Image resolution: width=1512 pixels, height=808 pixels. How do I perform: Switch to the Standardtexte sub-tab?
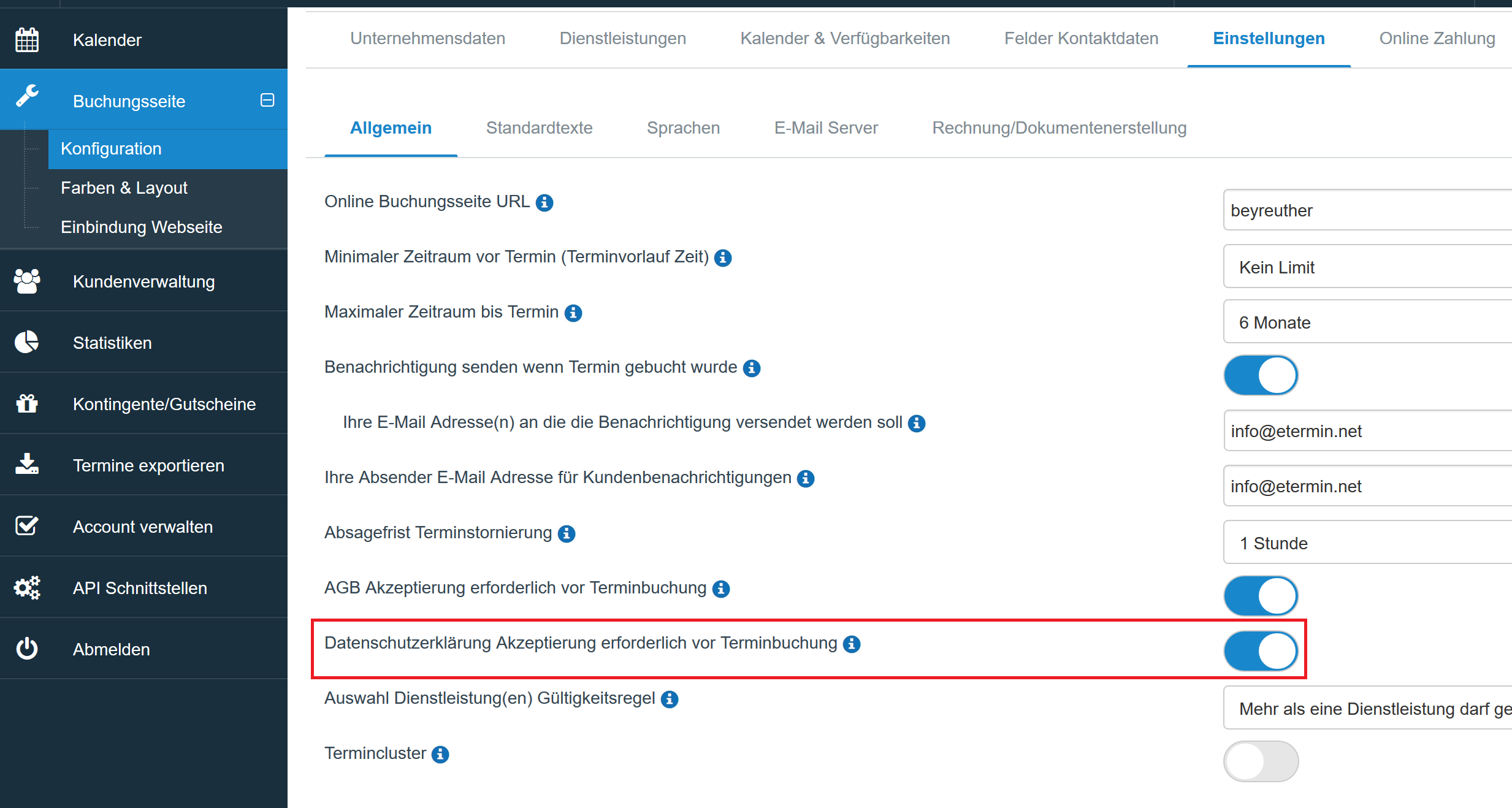pos(539,128)
